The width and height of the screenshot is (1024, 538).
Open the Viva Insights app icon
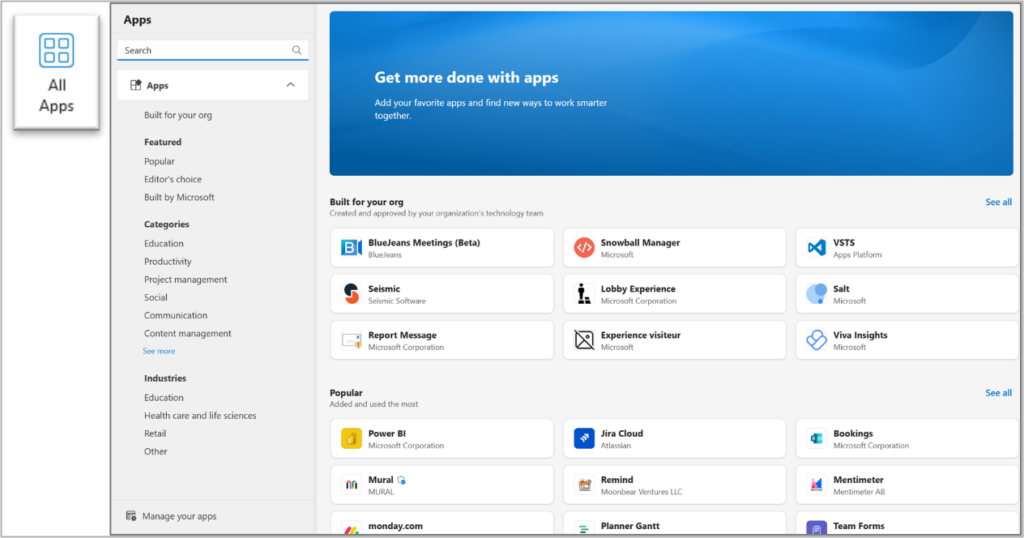coord(816,340)
